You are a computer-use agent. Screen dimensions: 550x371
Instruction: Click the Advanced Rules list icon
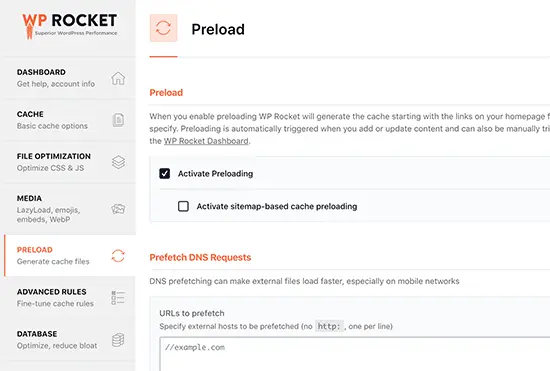pos(118,297)
